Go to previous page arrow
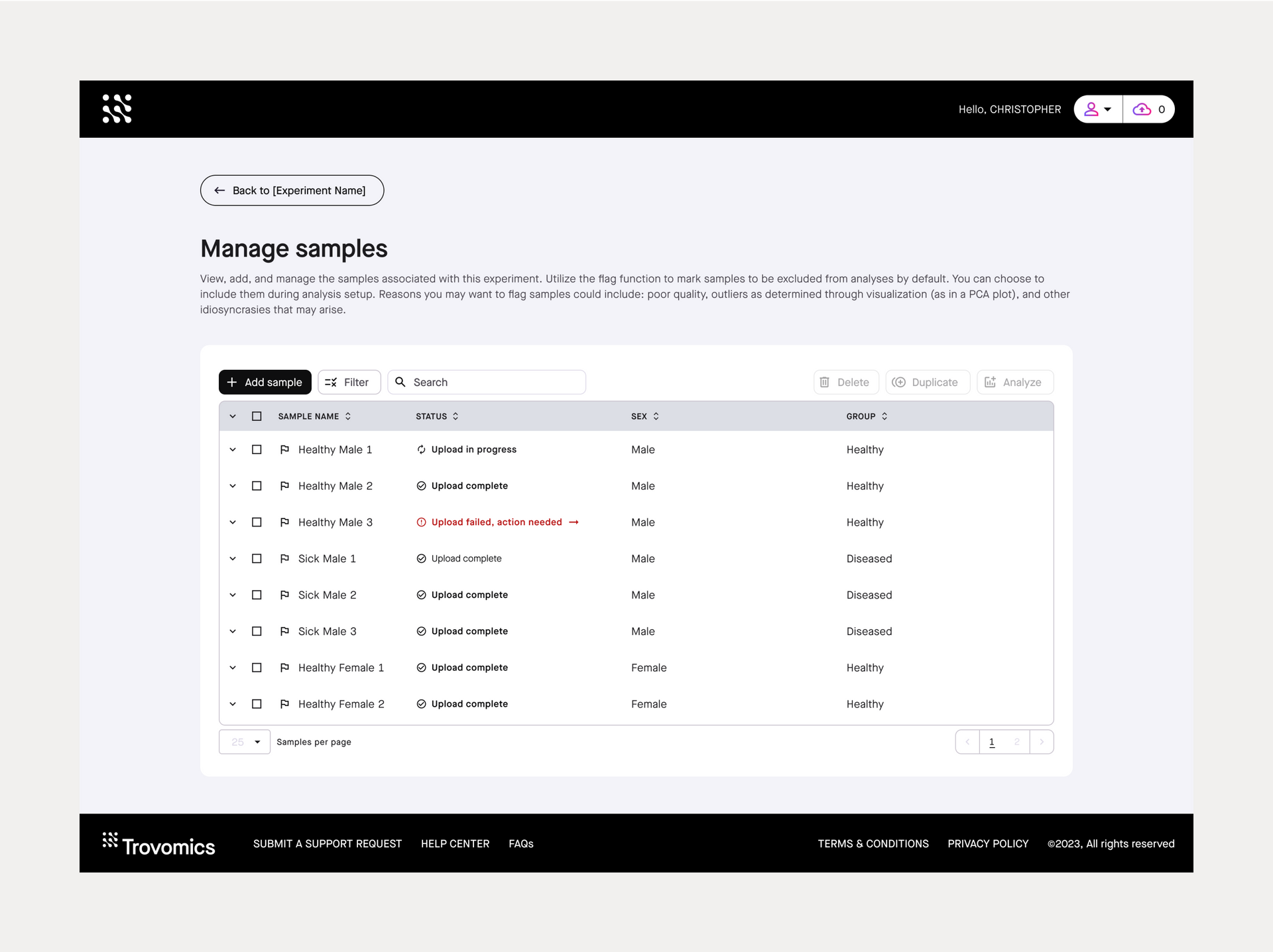 [967, 742]
